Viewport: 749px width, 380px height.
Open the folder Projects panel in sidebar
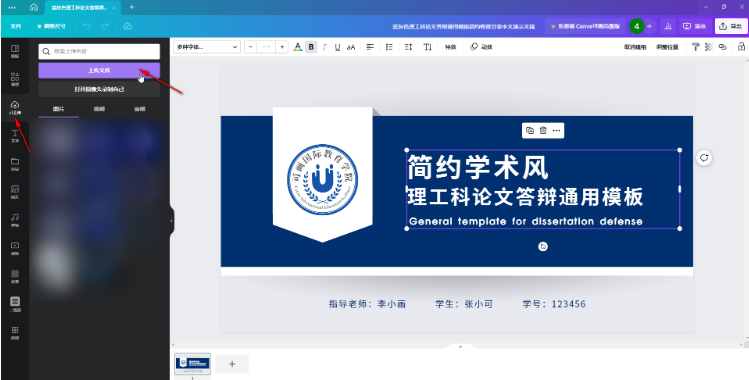point(15,164)
